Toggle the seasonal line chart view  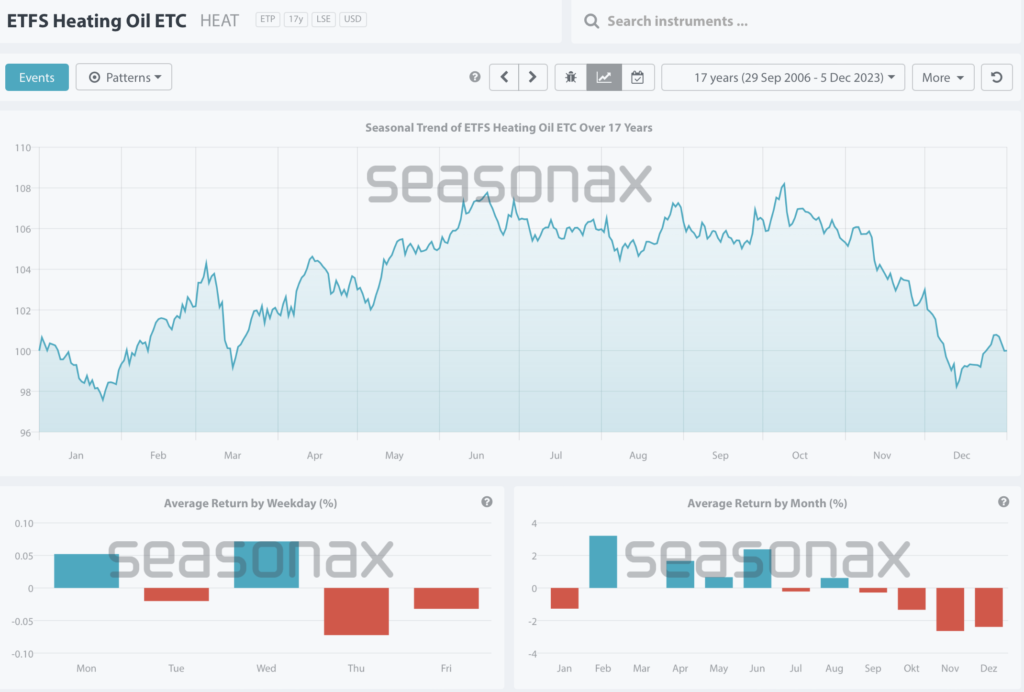click(604, 77)
